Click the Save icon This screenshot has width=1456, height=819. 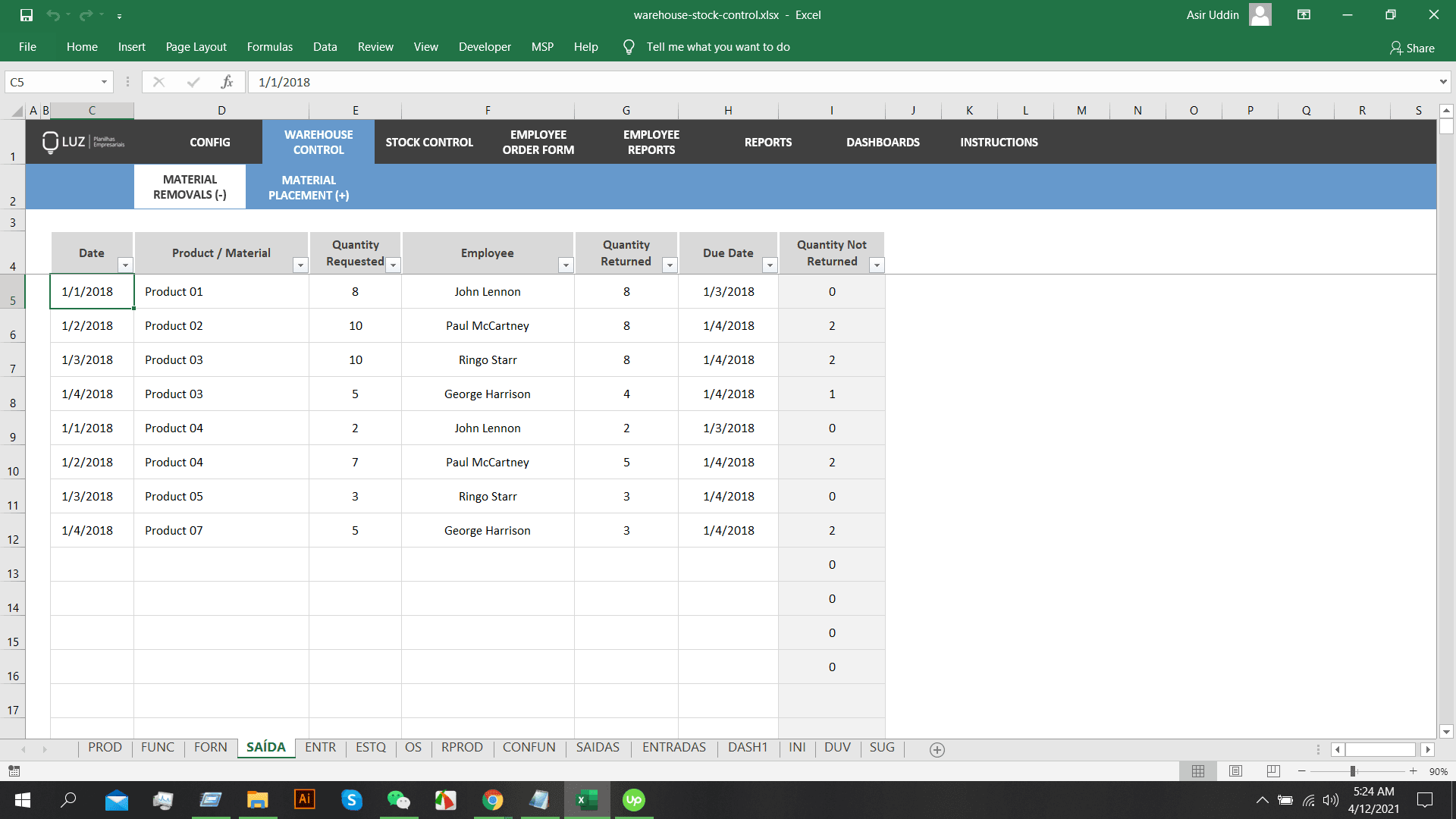click(x=25, y=14)
